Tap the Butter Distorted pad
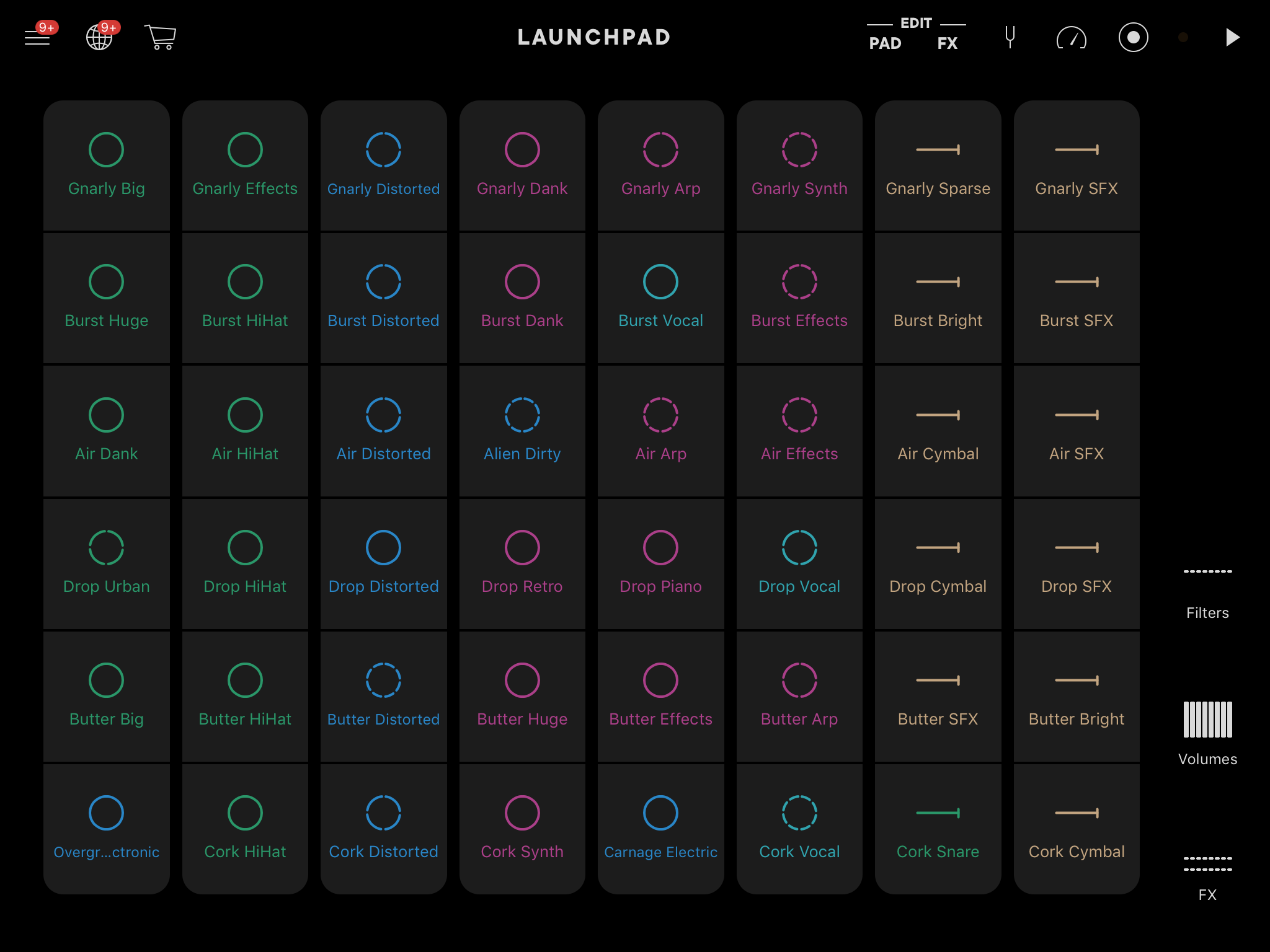This screenshot has width=1270, height=952. 383,696
